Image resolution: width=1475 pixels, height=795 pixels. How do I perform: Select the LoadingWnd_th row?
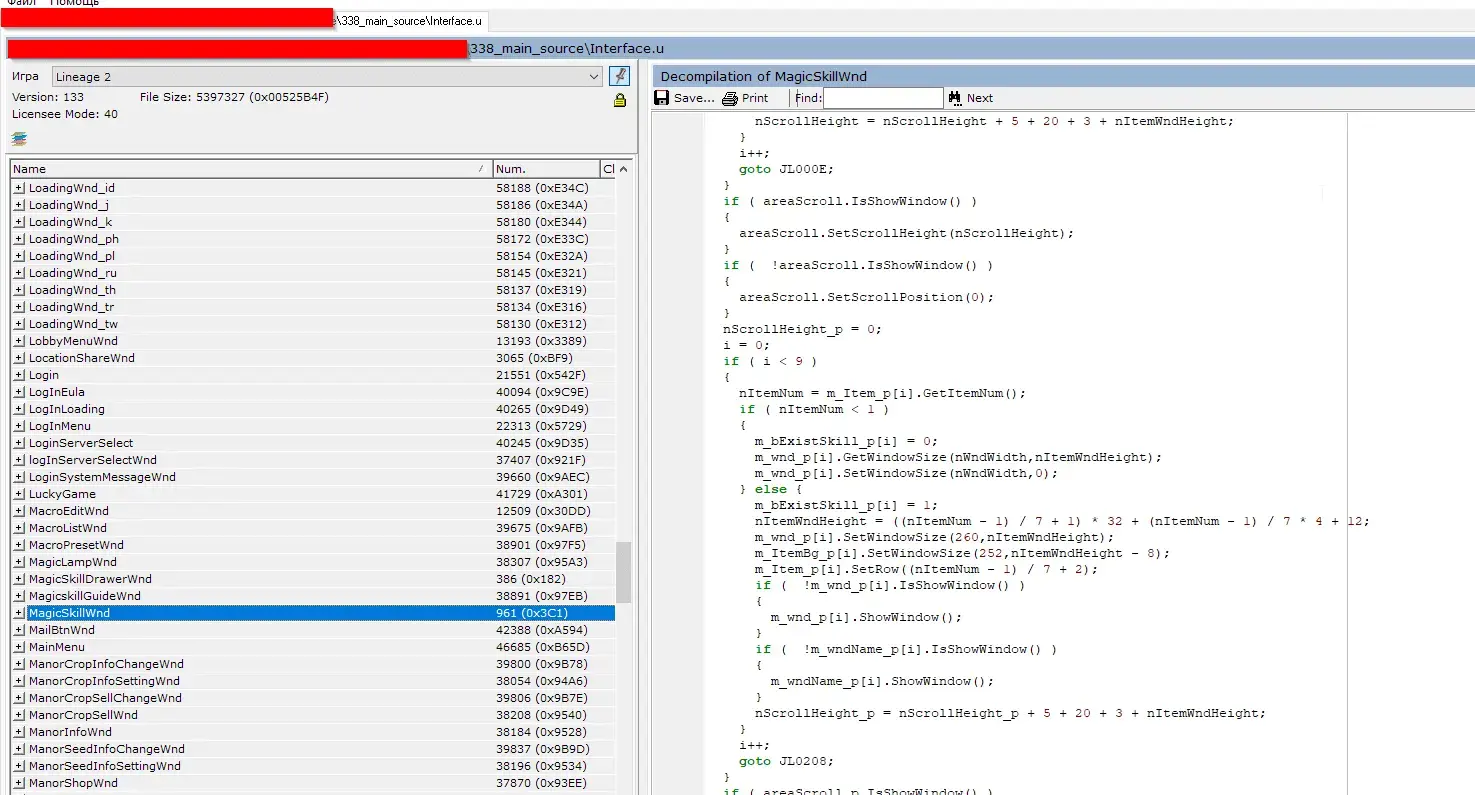click(x=313, y=290)
